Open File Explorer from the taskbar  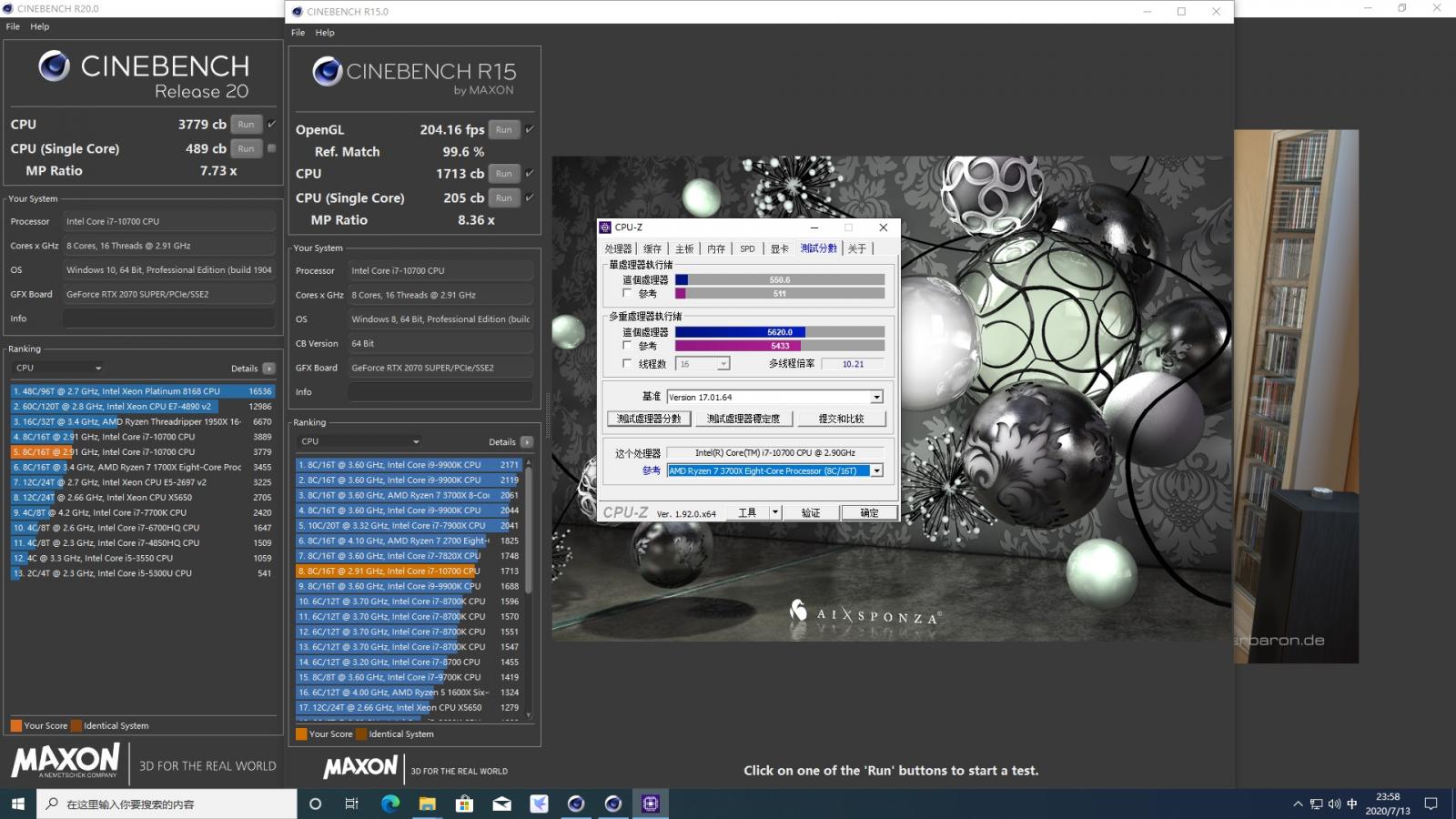click(428, 804)
